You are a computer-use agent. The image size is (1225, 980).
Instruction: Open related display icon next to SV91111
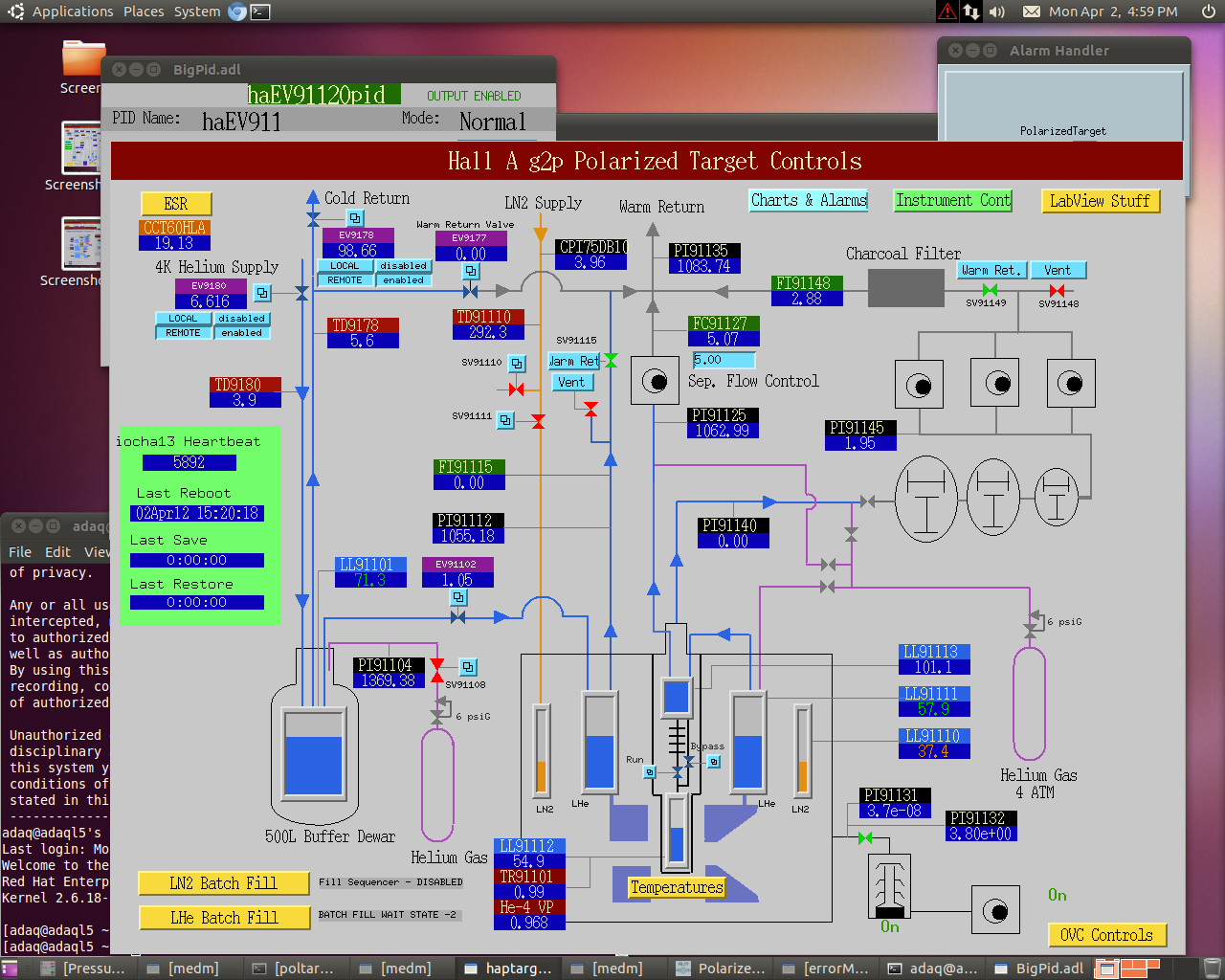click(505, 419)
